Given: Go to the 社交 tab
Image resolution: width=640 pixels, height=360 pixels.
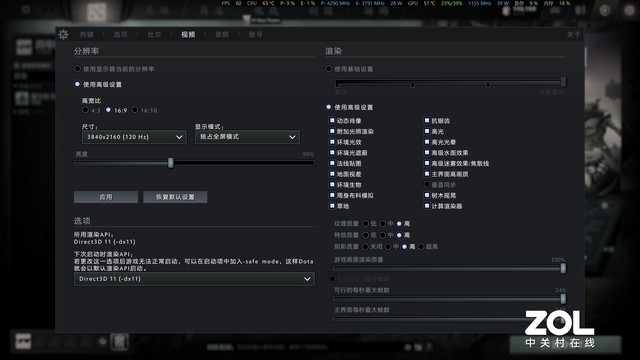Looking at the screenshot, I should (x=154, y=35).
